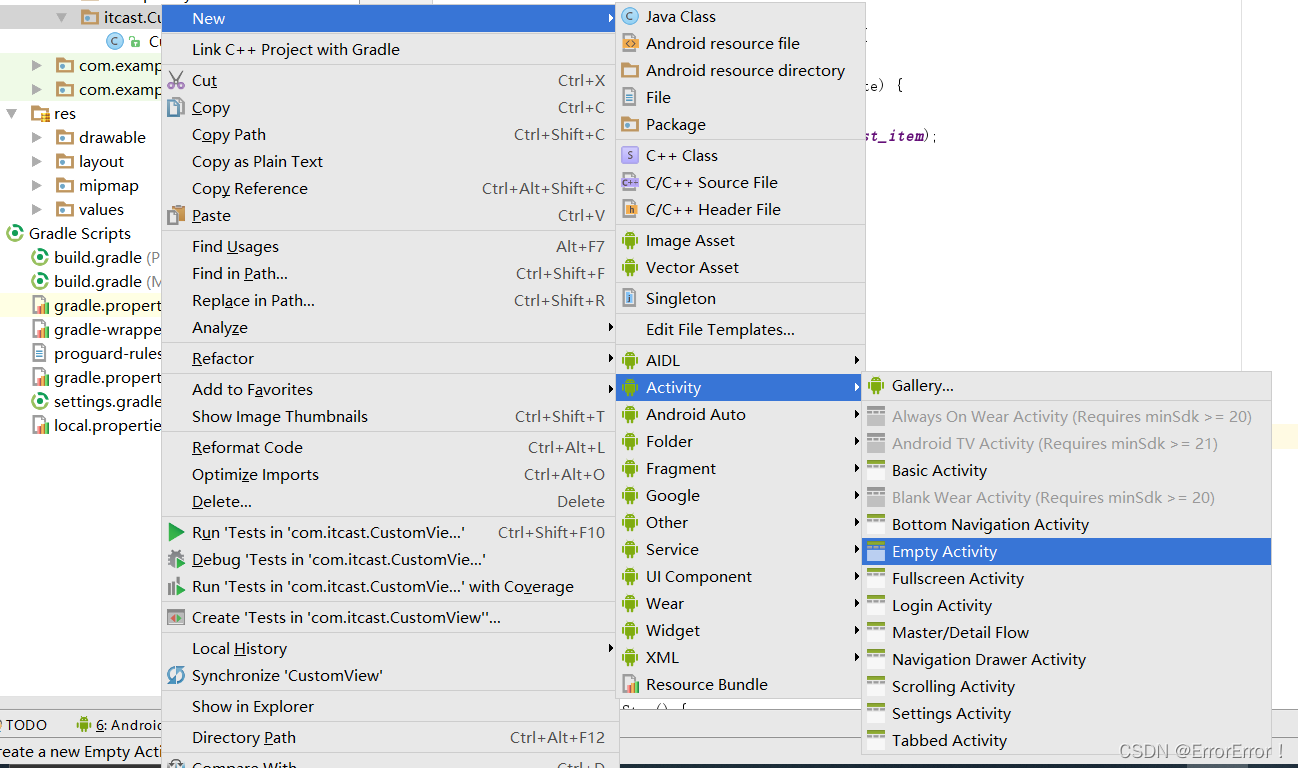Click the Resource Bundle icon
Screen dimensions: 1298x768
point(630,684)
